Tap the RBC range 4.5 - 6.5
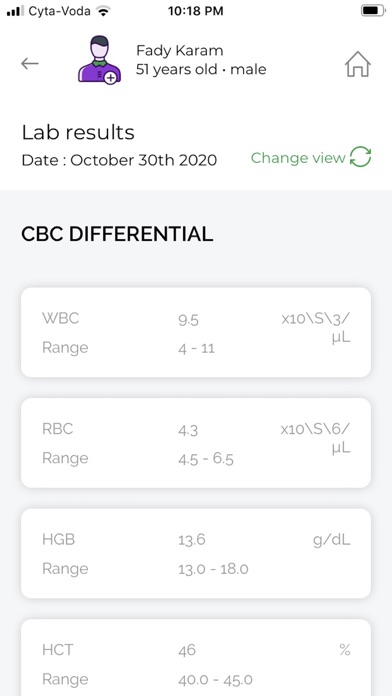Viewport: 392px width, 696px height. point(206,459)
